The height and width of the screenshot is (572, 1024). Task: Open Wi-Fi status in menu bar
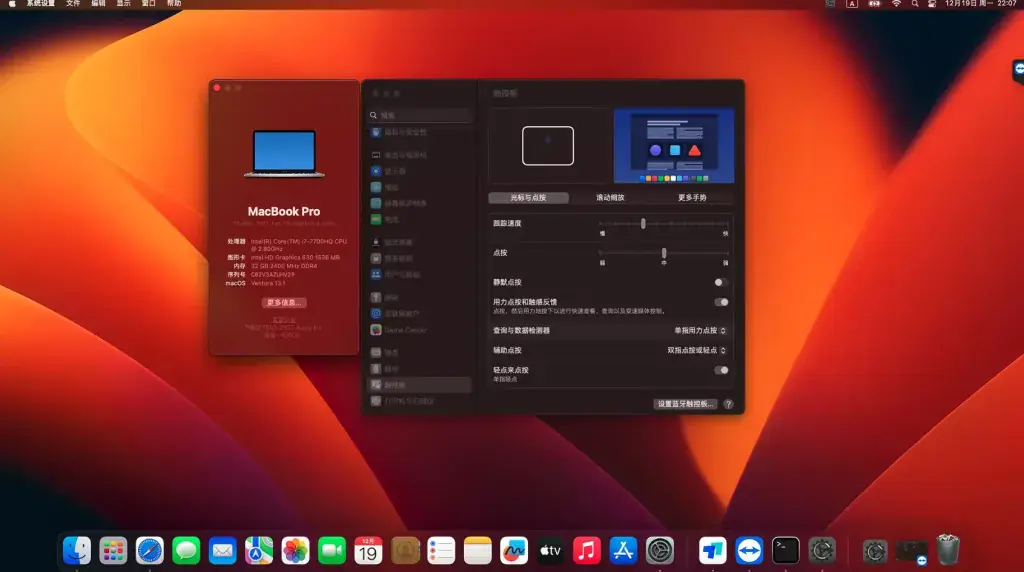[x=897, y=3]
